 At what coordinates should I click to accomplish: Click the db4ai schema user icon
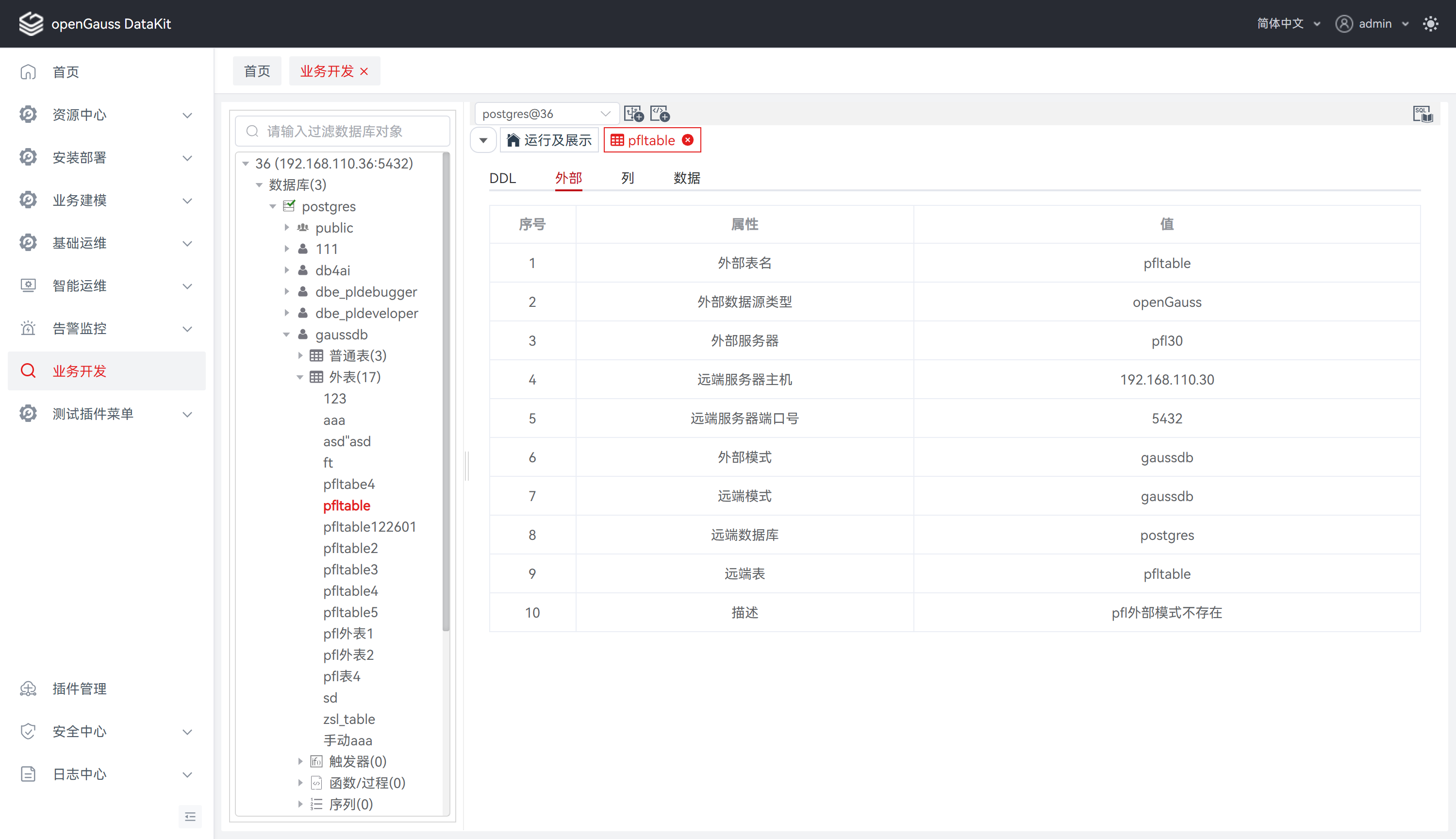[303, 270]
